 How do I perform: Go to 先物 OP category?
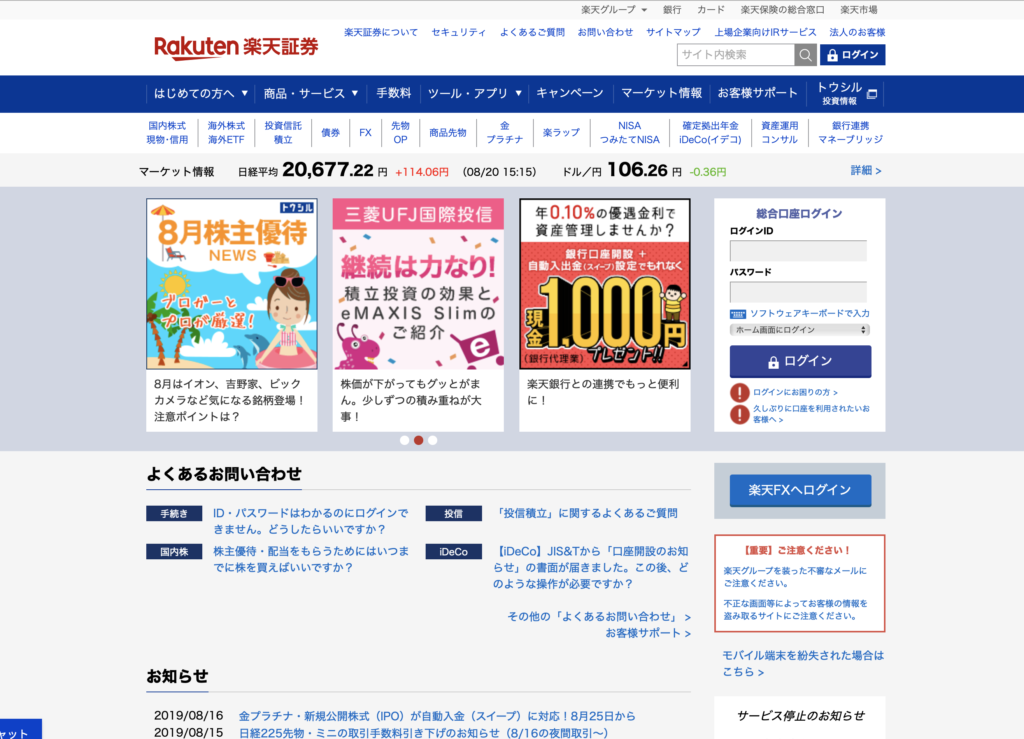(x=400, y=133)
